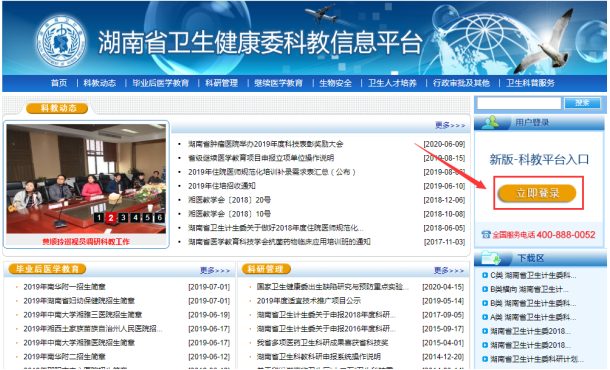
Task: Expand 更多>>> in 科教动态 section
Action: (450, 125)
